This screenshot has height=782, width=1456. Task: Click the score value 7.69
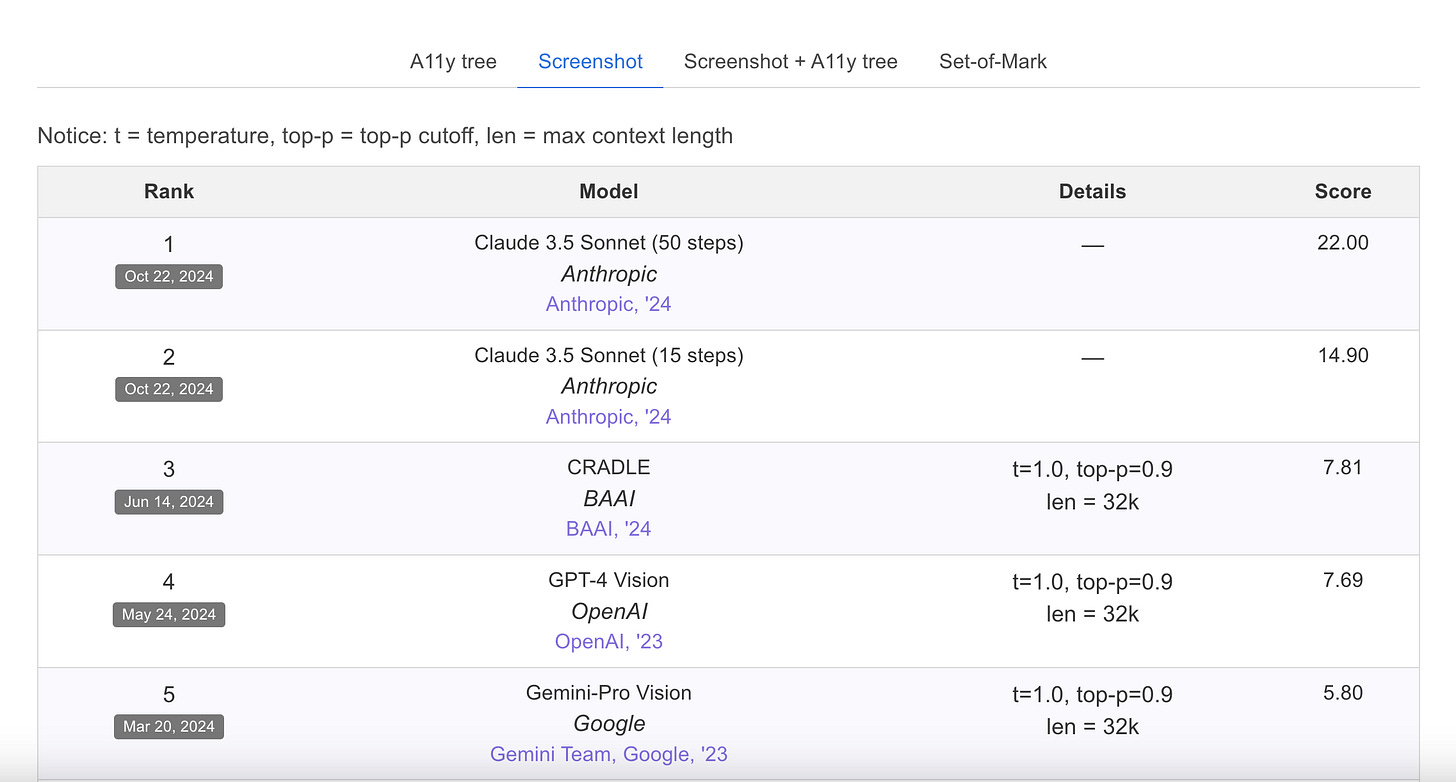(x=1343, y=580)
